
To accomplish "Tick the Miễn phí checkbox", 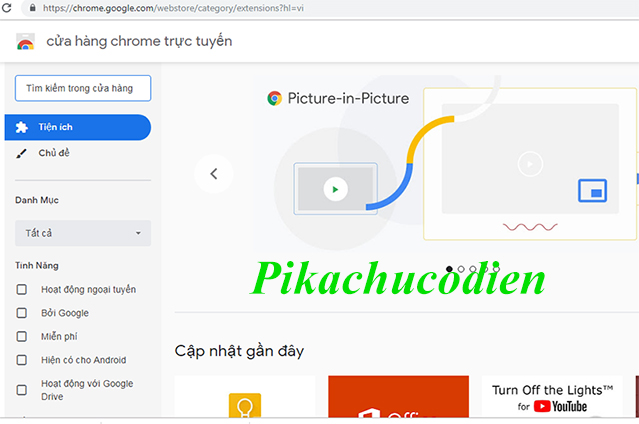I will (x=22, y=336).
